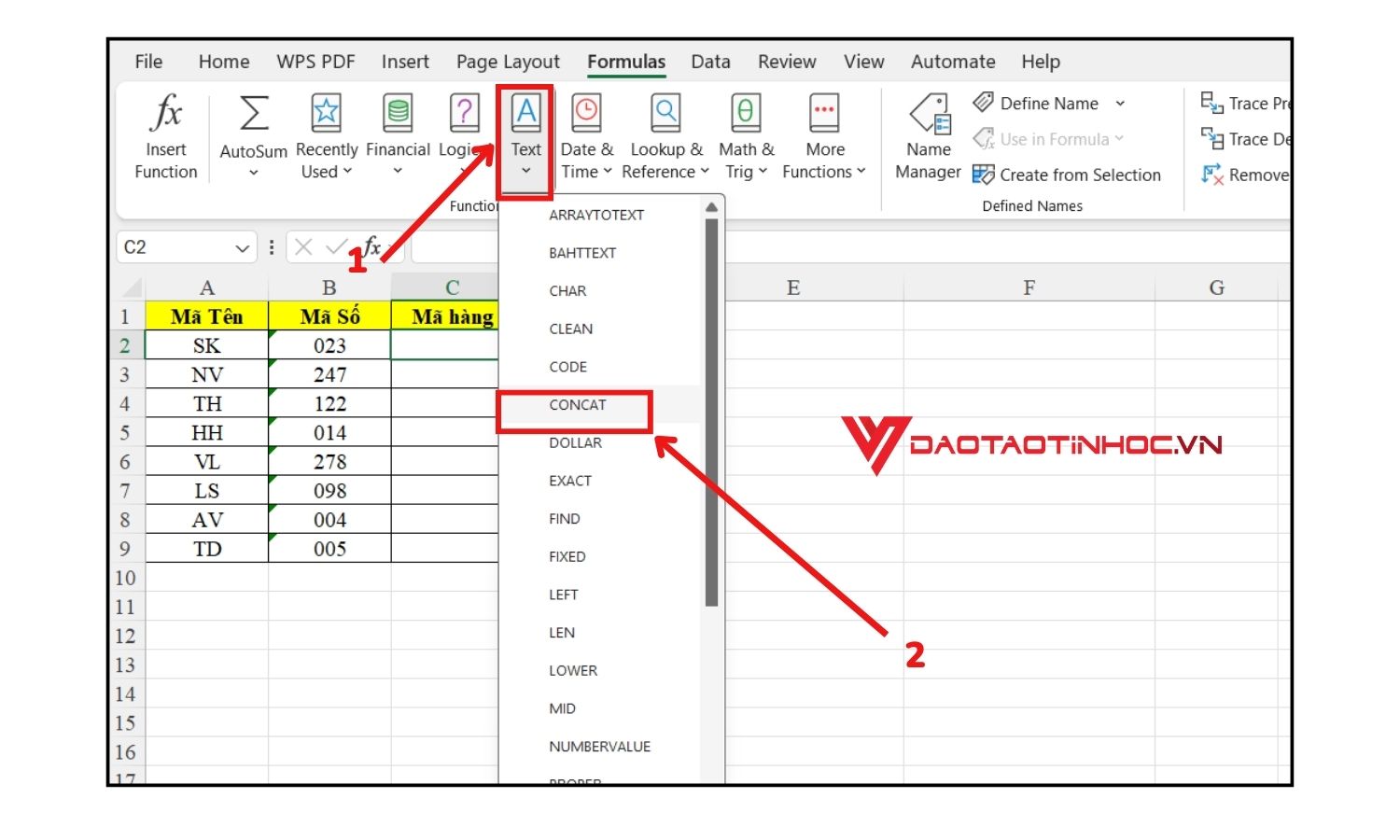
Task: Choose ARRAYTOTEXT from the function list
Action: pos(599,215)
